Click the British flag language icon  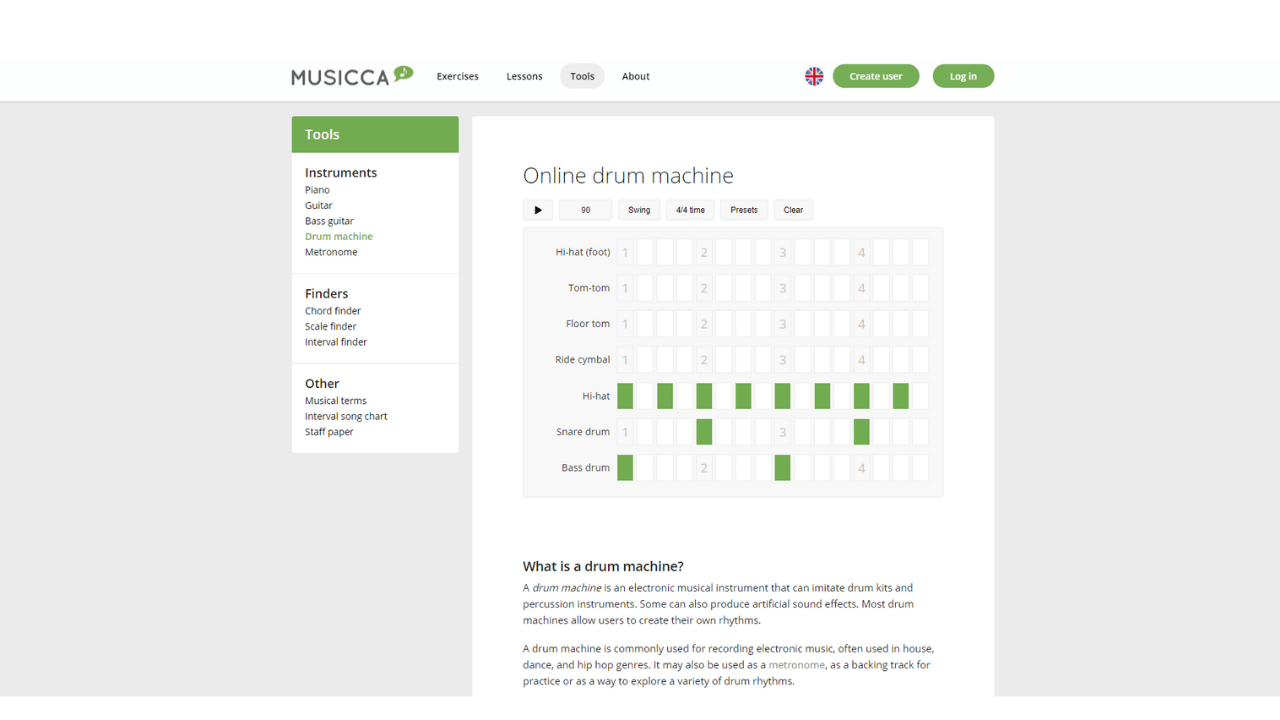coord(814,76)
